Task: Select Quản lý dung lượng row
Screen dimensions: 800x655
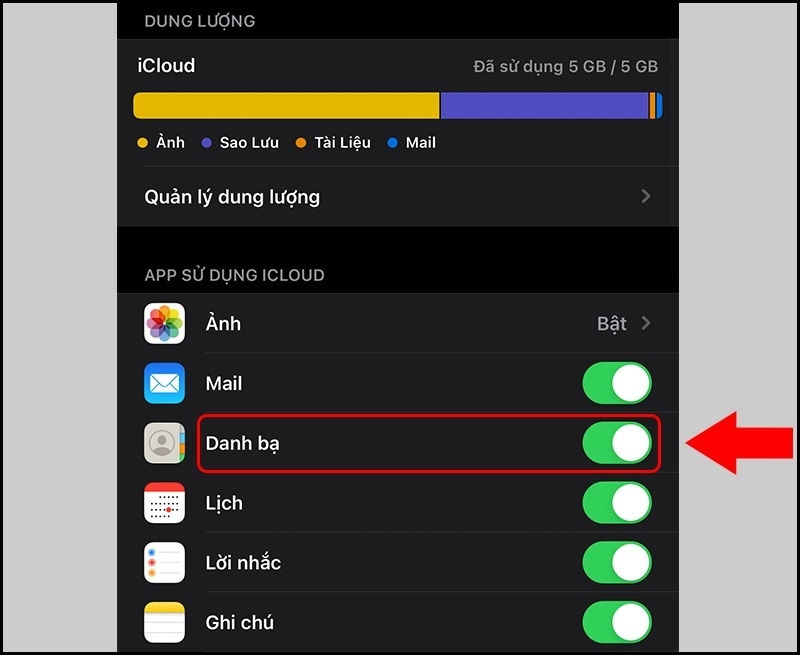Action: click(398, 196)
